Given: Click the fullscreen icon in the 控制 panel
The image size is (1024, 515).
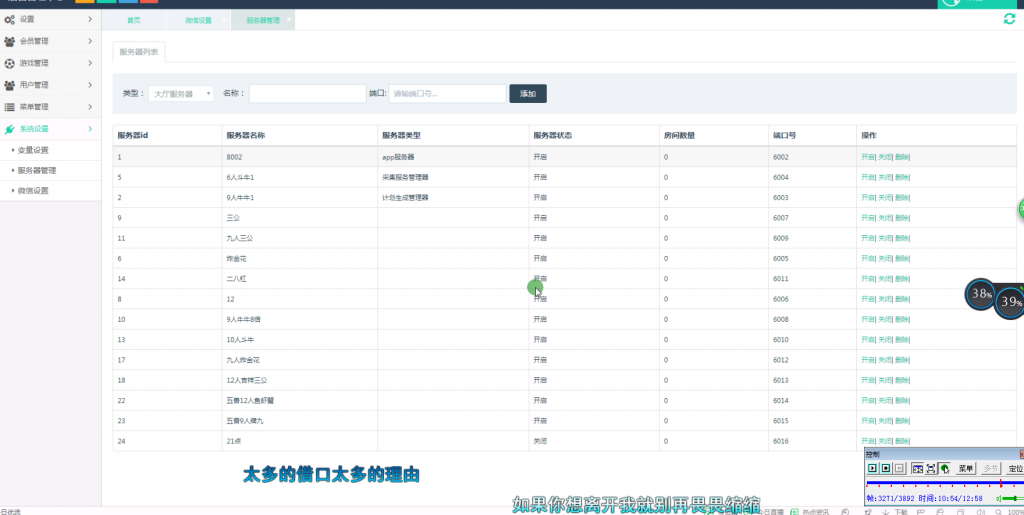Looking at the screenshot, I should [931, 468].
